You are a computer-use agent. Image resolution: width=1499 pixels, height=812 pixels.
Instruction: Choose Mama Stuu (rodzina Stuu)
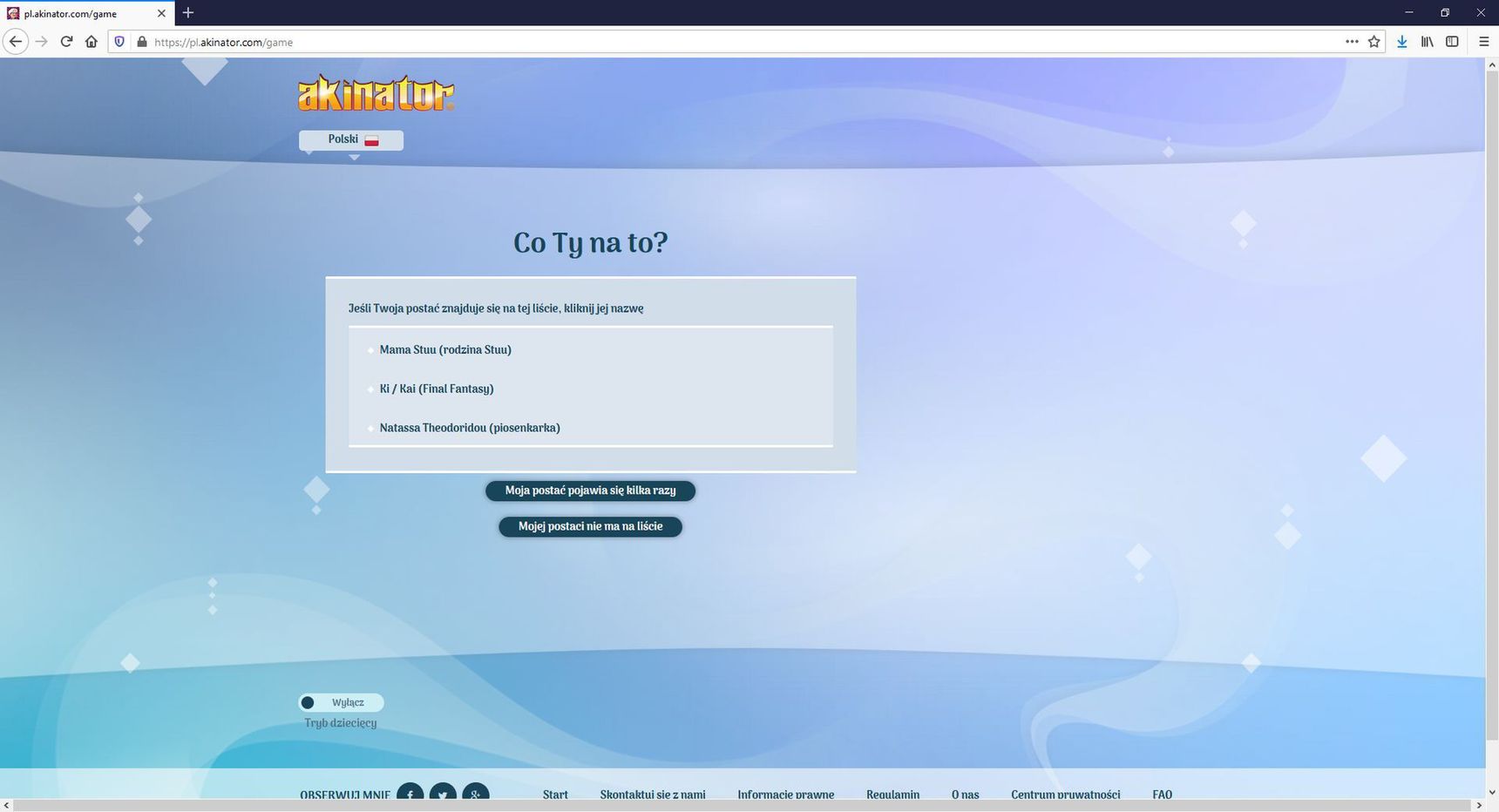[445, 349]
